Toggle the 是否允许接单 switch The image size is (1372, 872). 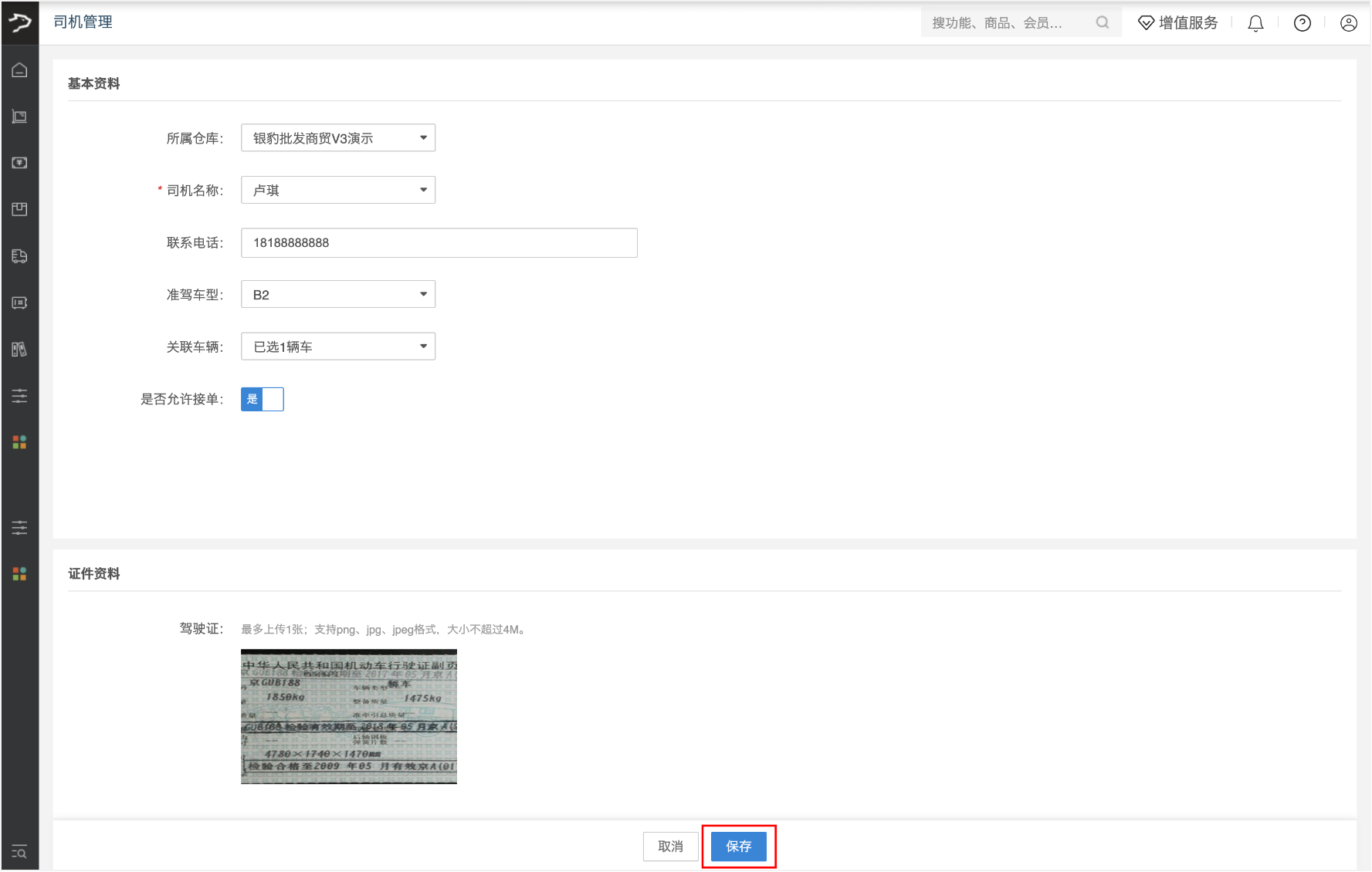pyautogui.click(x=262, y=399)
